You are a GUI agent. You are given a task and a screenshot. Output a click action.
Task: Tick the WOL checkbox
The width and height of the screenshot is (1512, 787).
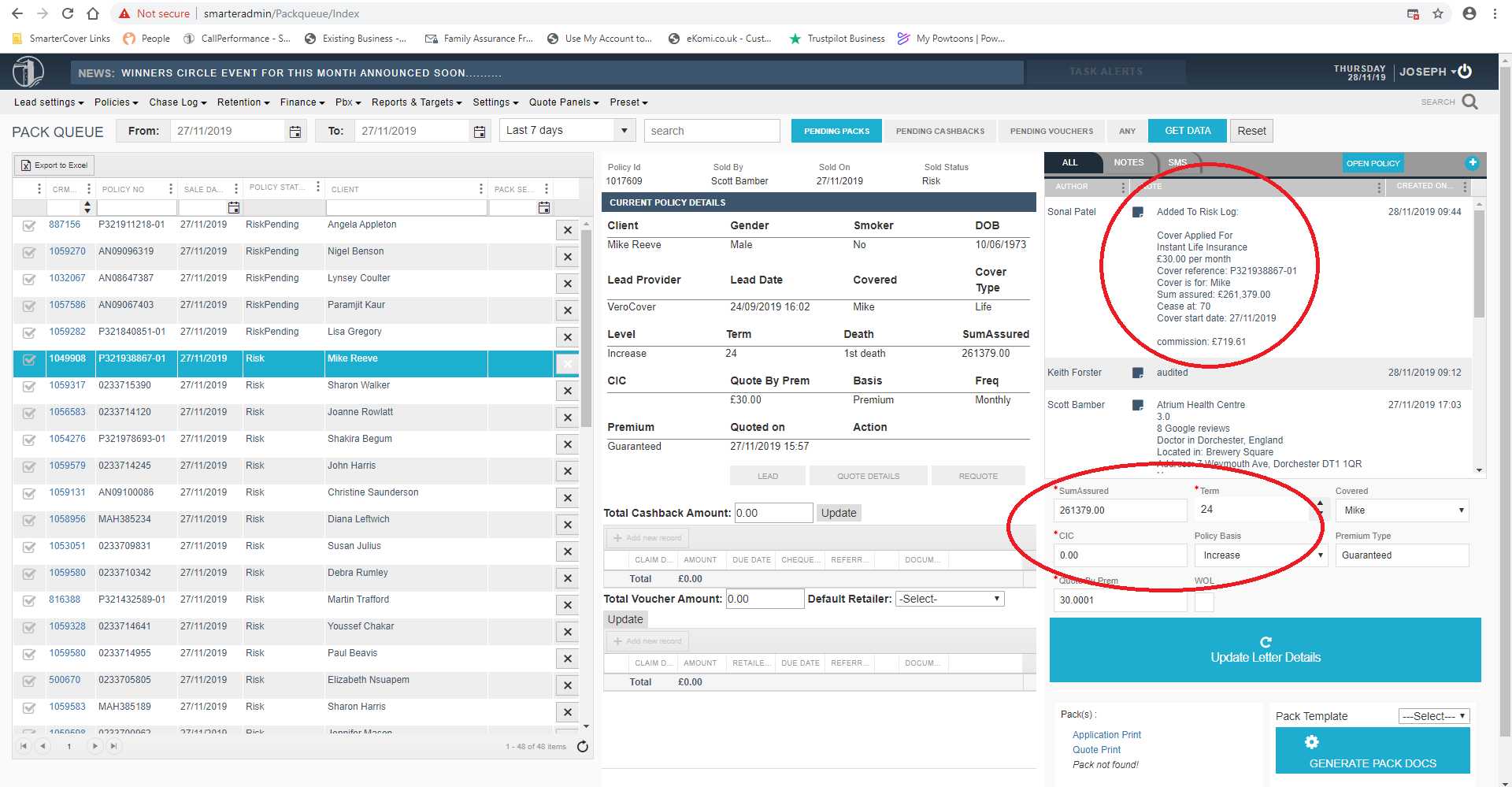(x=1204, y=602)
